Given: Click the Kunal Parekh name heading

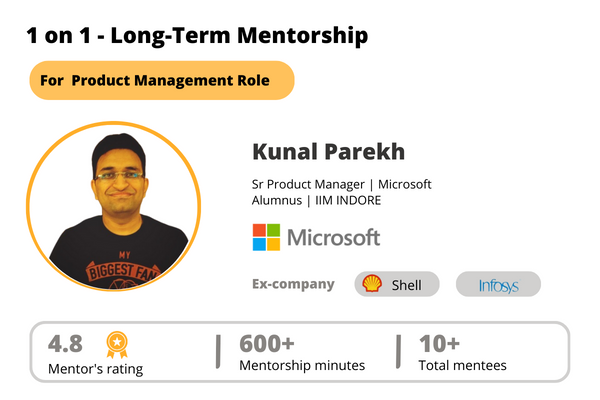Looking at the screenshot, I should tap(329, 153).
